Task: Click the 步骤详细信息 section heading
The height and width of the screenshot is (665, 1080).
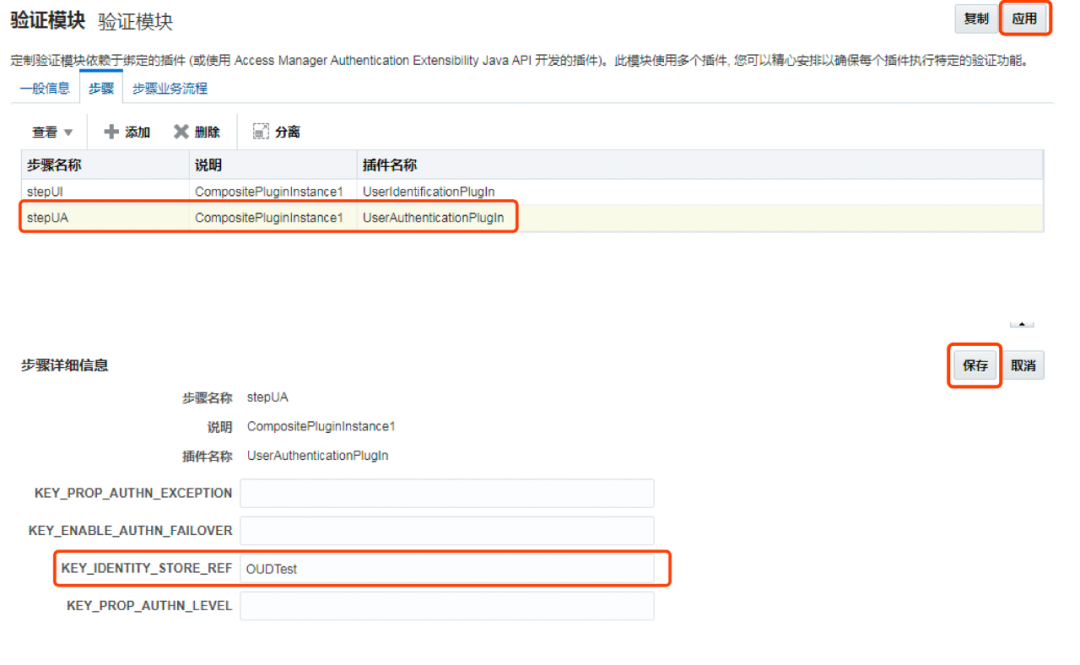Action: [x=65, y=365]
